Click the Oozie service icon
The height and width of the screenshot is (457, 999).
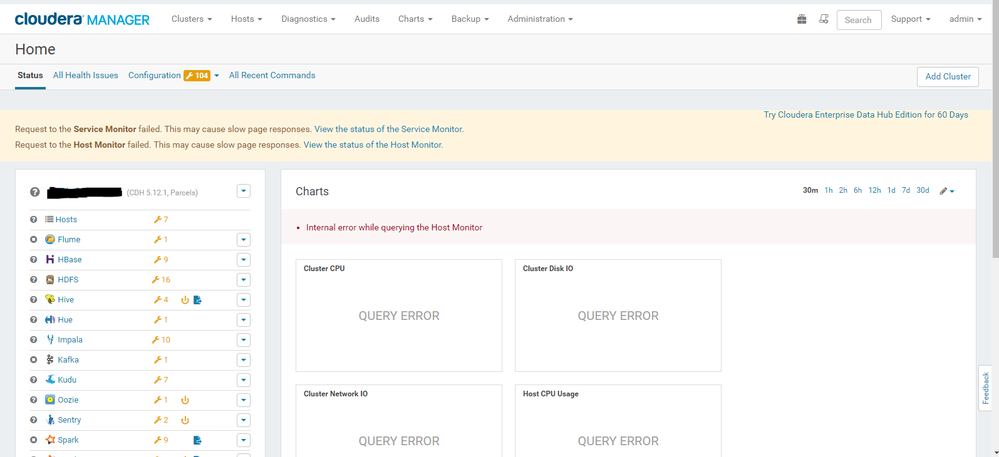pos(50,400)
